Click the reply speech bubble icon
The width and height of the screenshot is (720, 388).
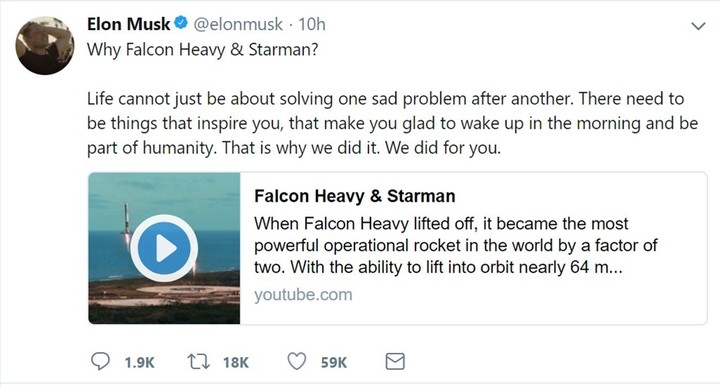click(100, 361)
